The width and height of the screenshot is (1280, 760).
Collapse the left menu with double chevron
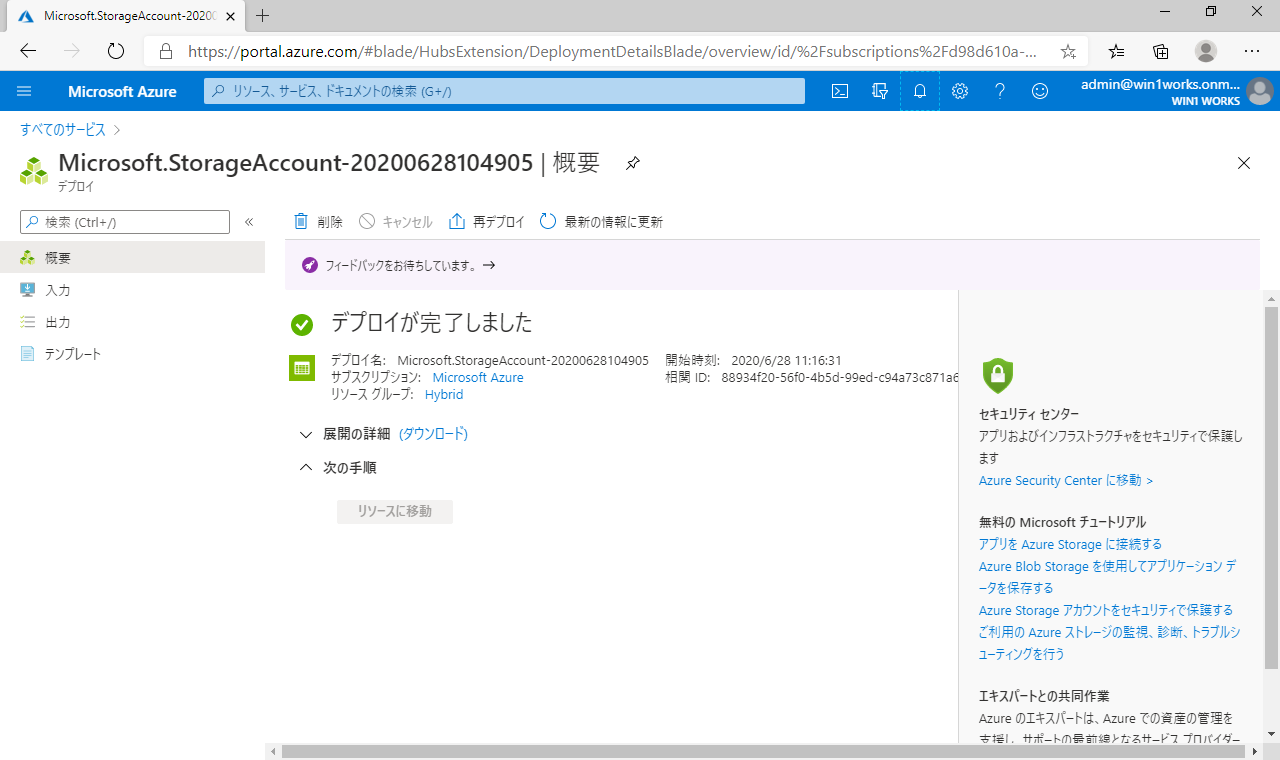tap(249, 222)
